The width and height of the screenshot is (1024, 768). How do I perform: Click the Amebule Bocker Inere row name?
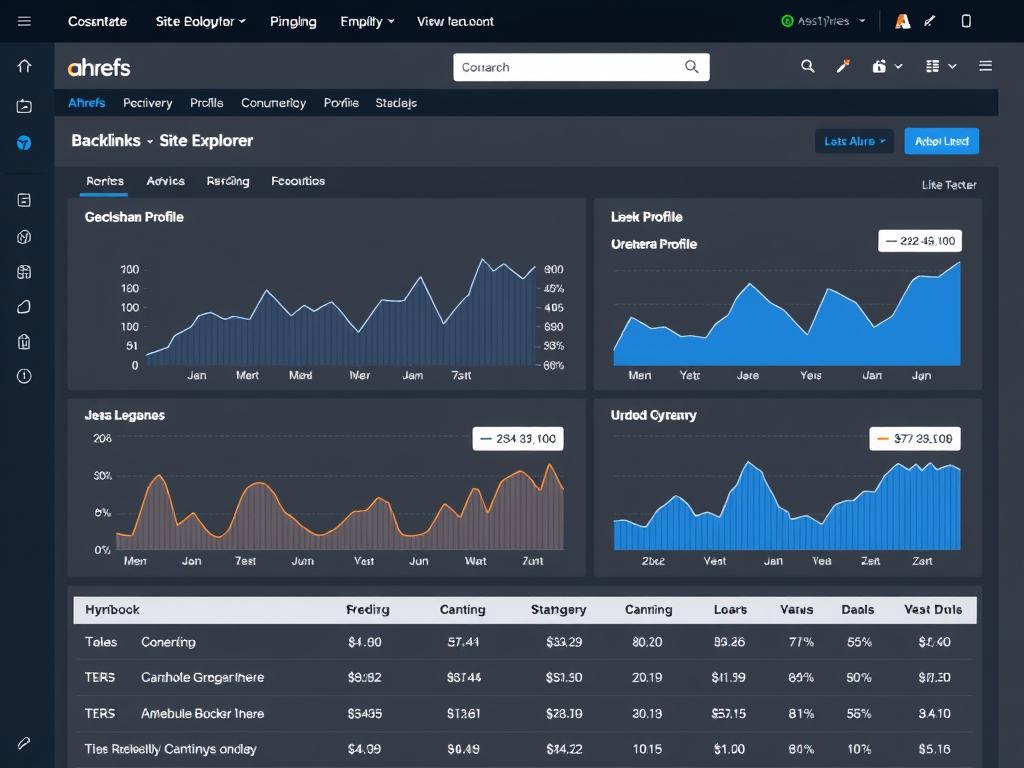pyautogui.click(x=202, y=713)
